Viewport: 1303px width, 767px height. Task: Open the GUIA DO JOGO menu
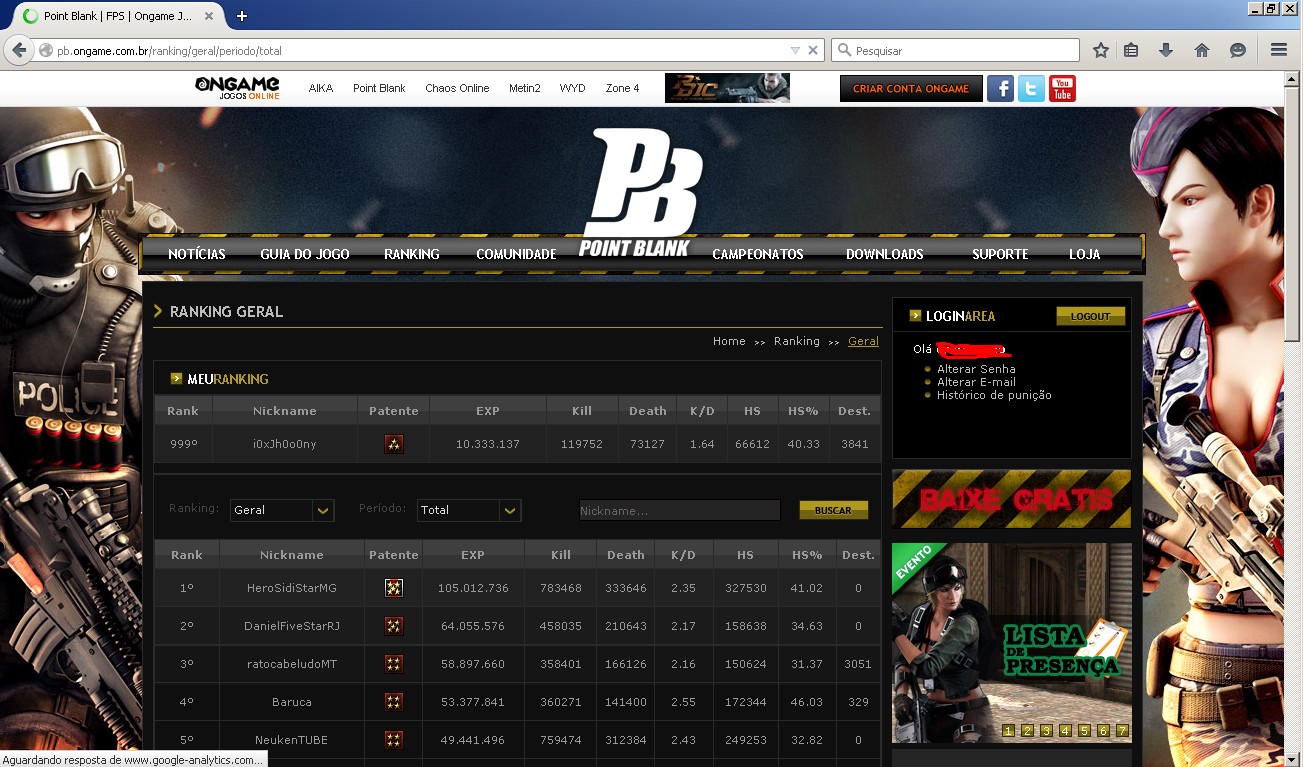tap(305, 254)
